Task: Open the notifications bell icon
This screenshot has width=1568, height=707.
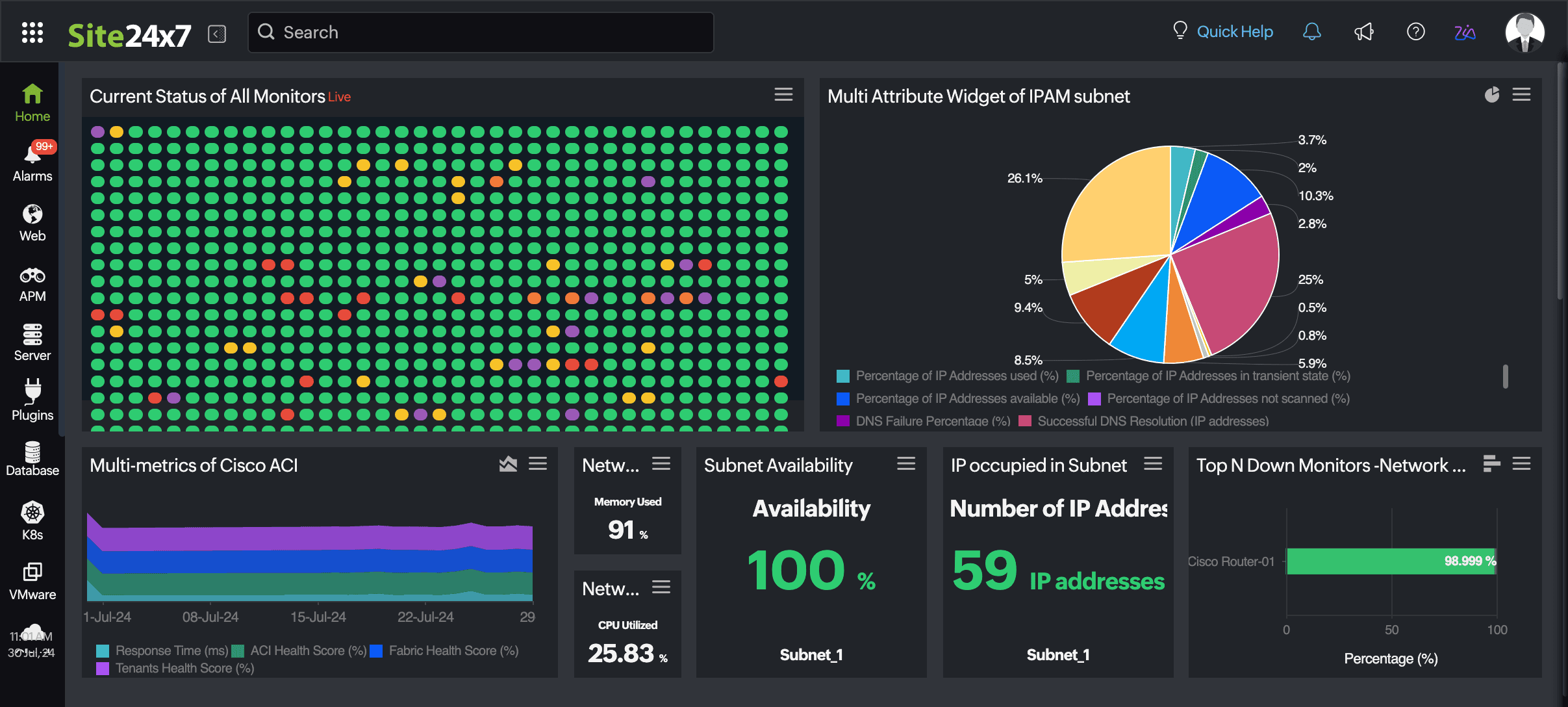Action: (x=1311, y=32)
